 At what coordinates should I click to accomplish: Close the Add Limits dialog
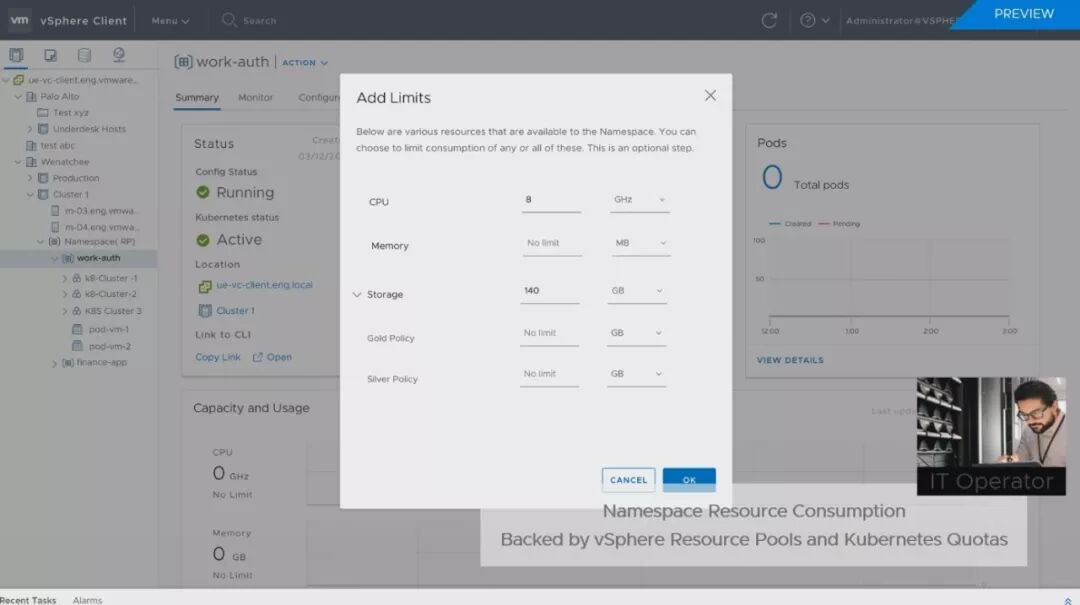click(x=710, y=96)
